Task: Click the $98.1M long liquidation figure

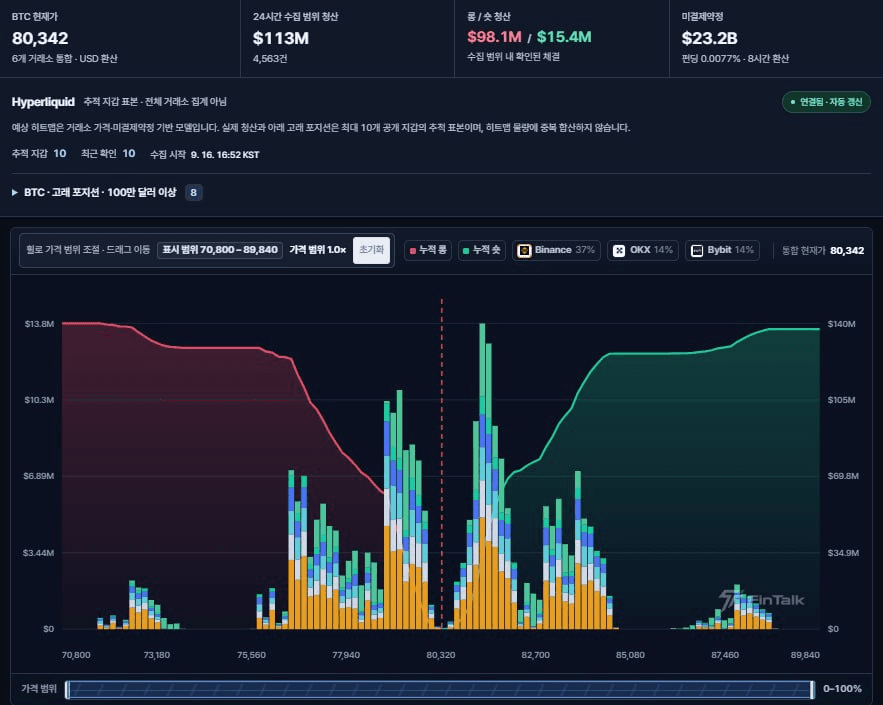Action: (494, 37)
